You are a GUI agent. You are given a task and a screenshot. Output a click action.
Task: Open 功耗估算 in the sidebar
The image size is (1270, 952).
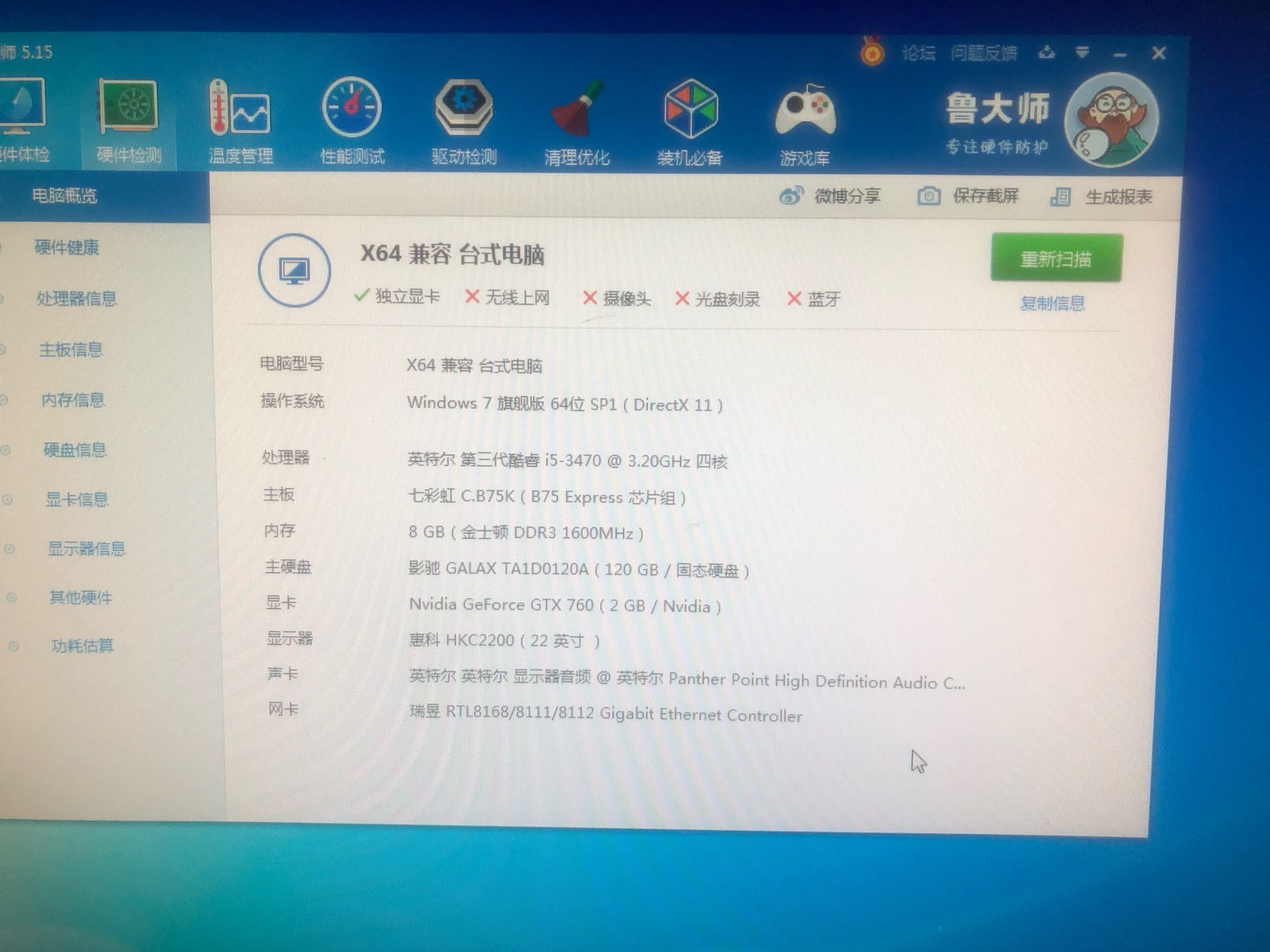click(82, 646)
